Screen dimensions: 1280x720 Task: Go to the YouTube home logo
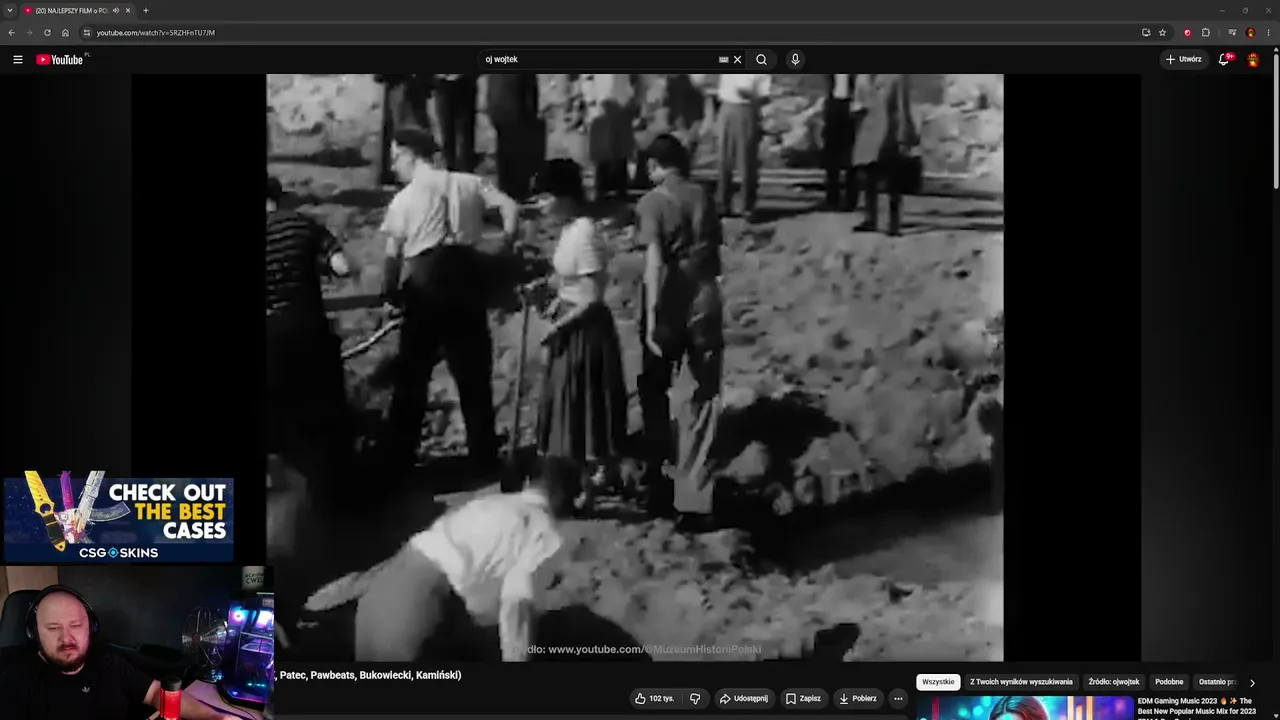[61, 59]
